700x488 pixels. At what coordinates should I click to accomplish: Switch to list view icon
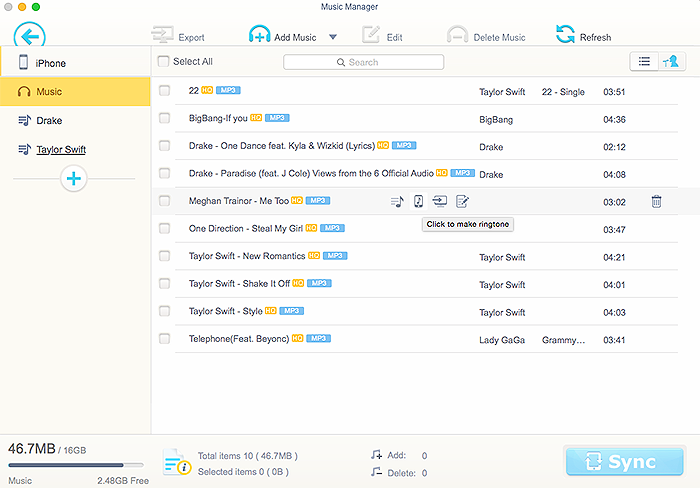(x=644, y=61)
